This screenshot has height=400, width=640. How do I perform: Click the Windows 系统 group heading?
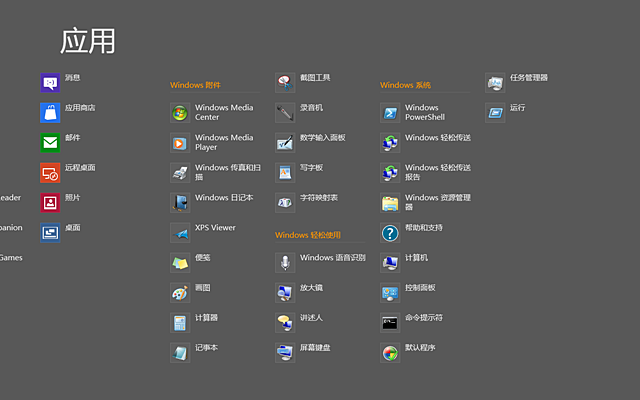[x=405, y=85]
